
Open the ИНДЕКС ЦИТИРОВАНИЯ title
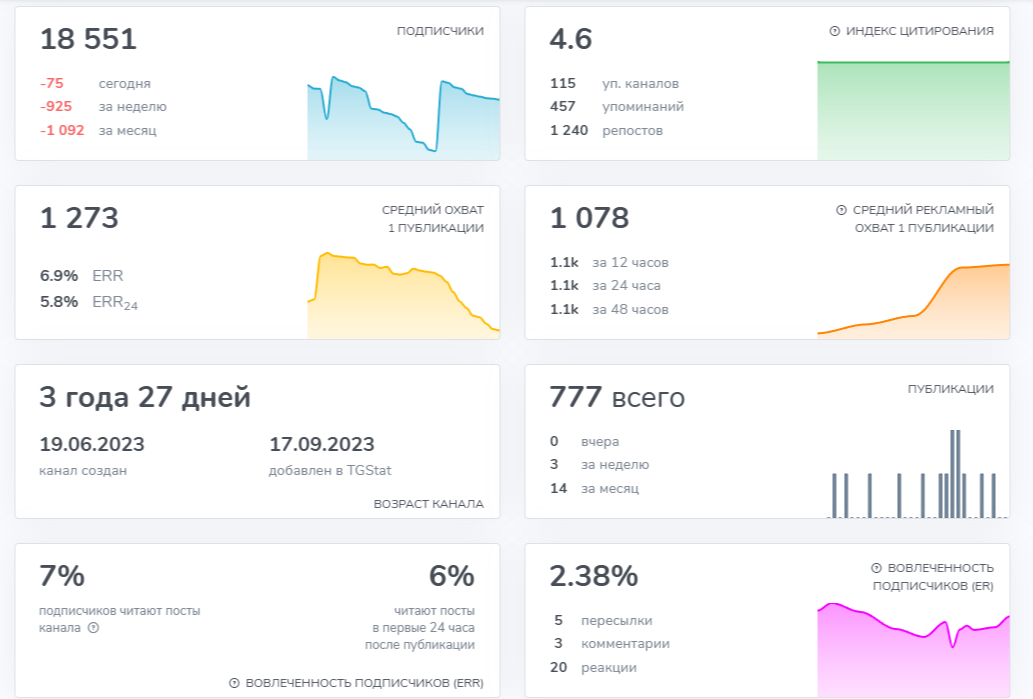click(920, 31)
